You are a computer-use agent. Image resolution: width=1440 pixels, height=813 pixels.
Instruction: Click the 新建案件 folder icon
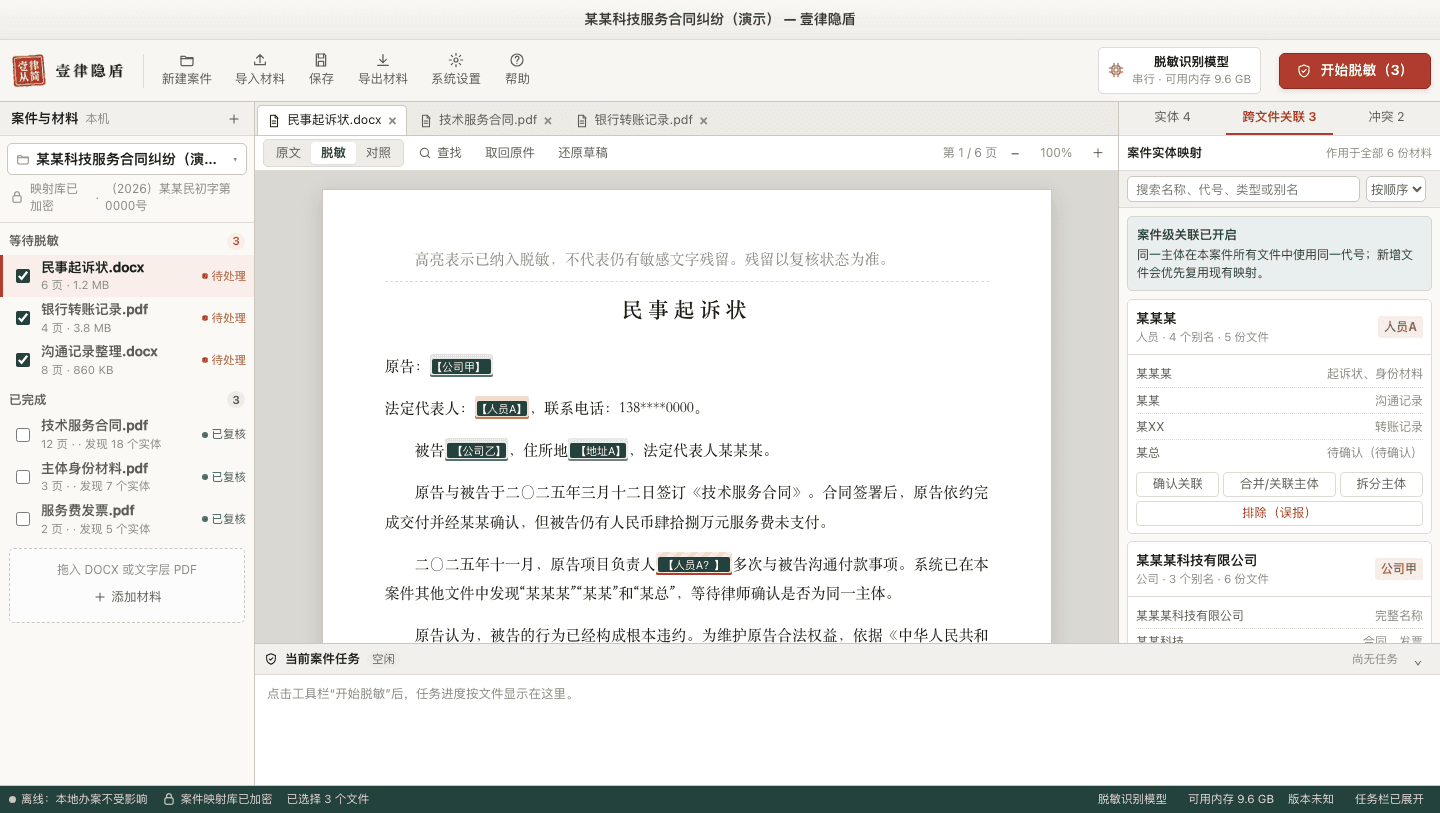(x=187, y=60)
